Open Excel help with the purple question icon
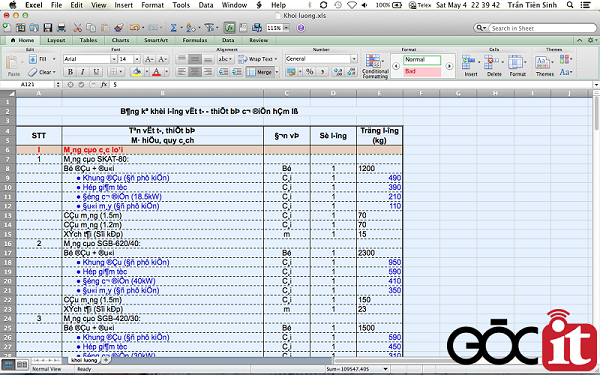The width and height of the screenshot is (600, 375). [x=301, y=28]
